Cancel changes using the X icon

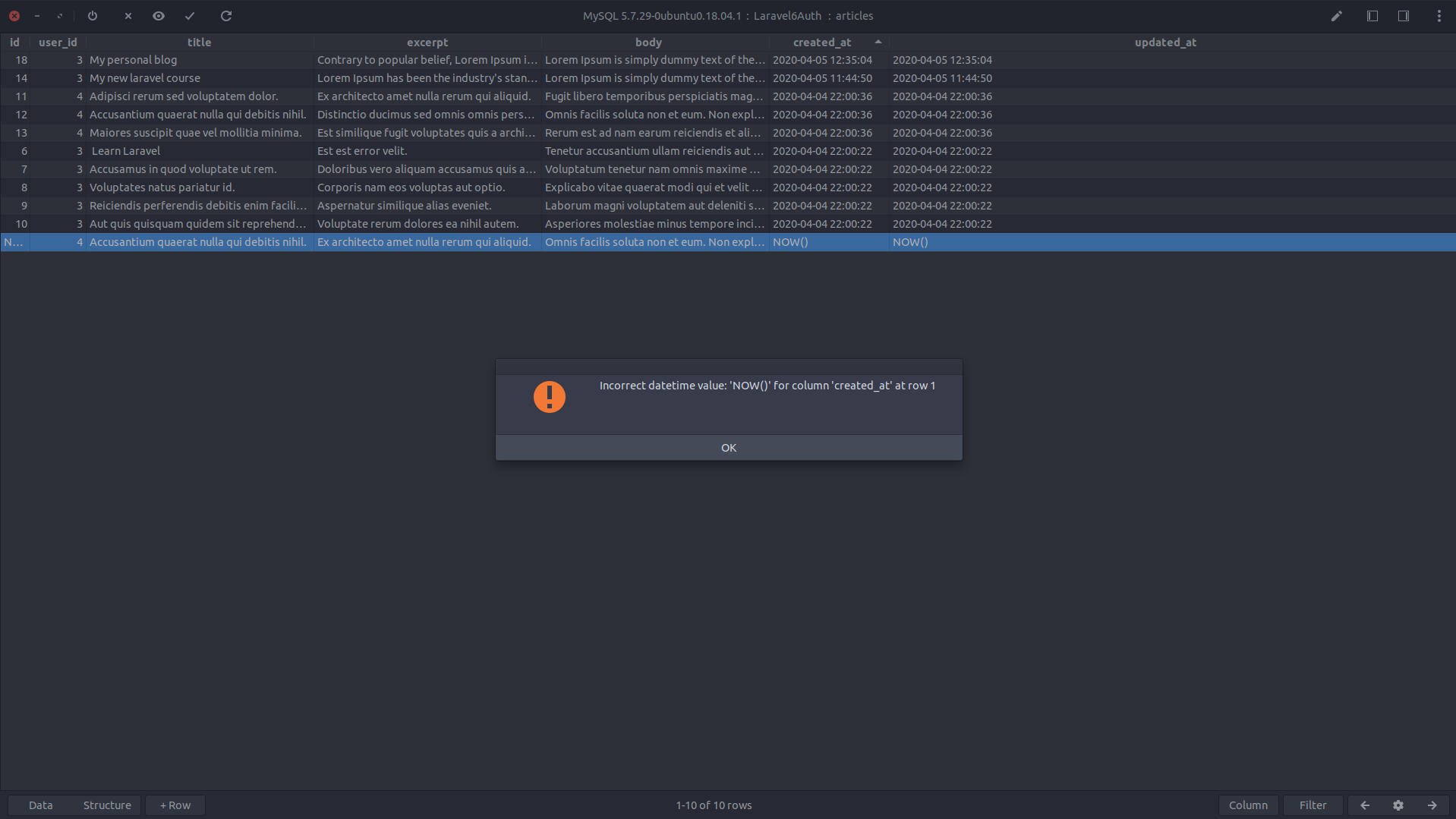click(x=128, y=15)
